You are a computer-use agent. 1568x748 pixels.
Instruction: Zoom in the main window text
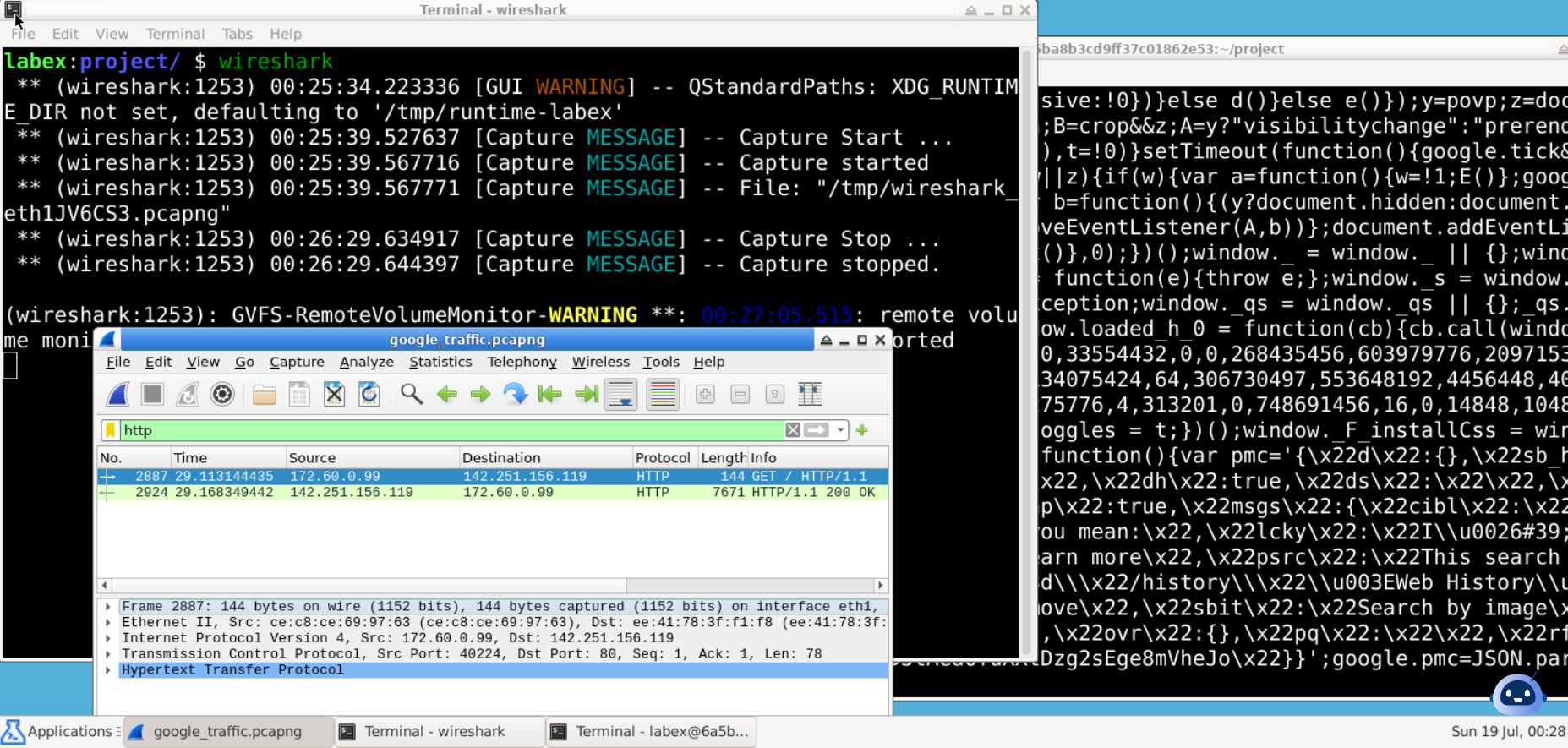pyautogui.click(x=706, y=394)
